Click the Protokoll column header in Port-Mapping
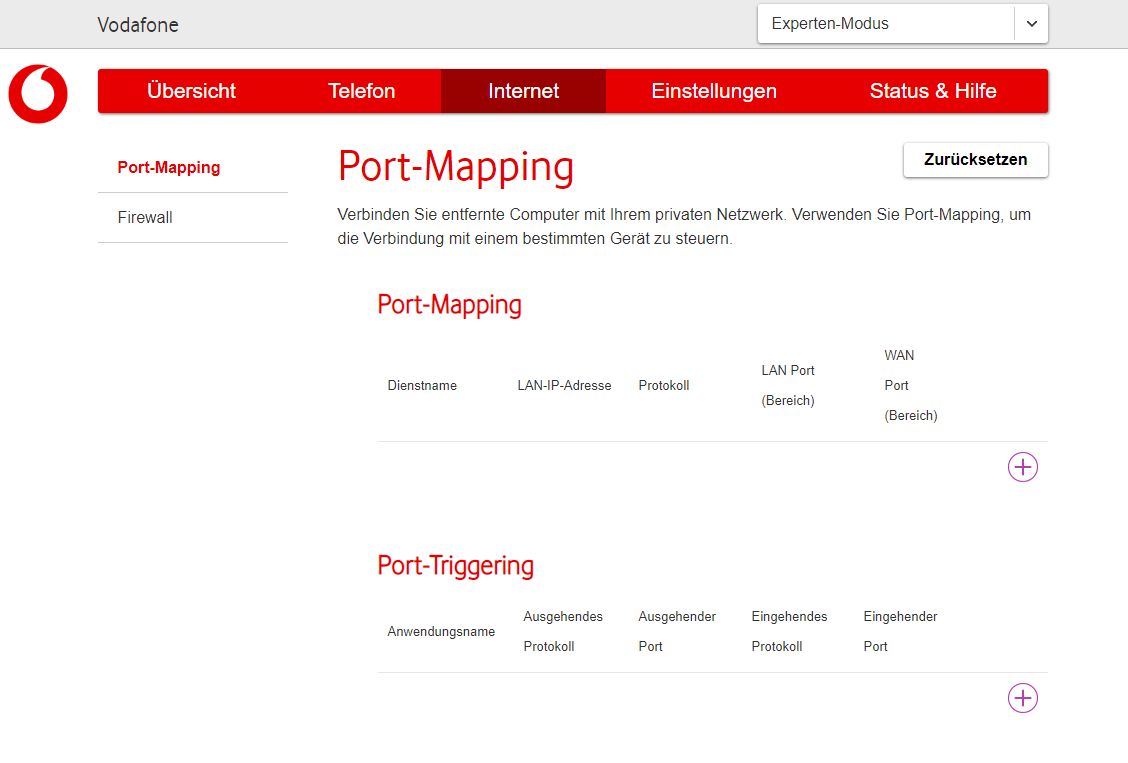 point(664,385)
